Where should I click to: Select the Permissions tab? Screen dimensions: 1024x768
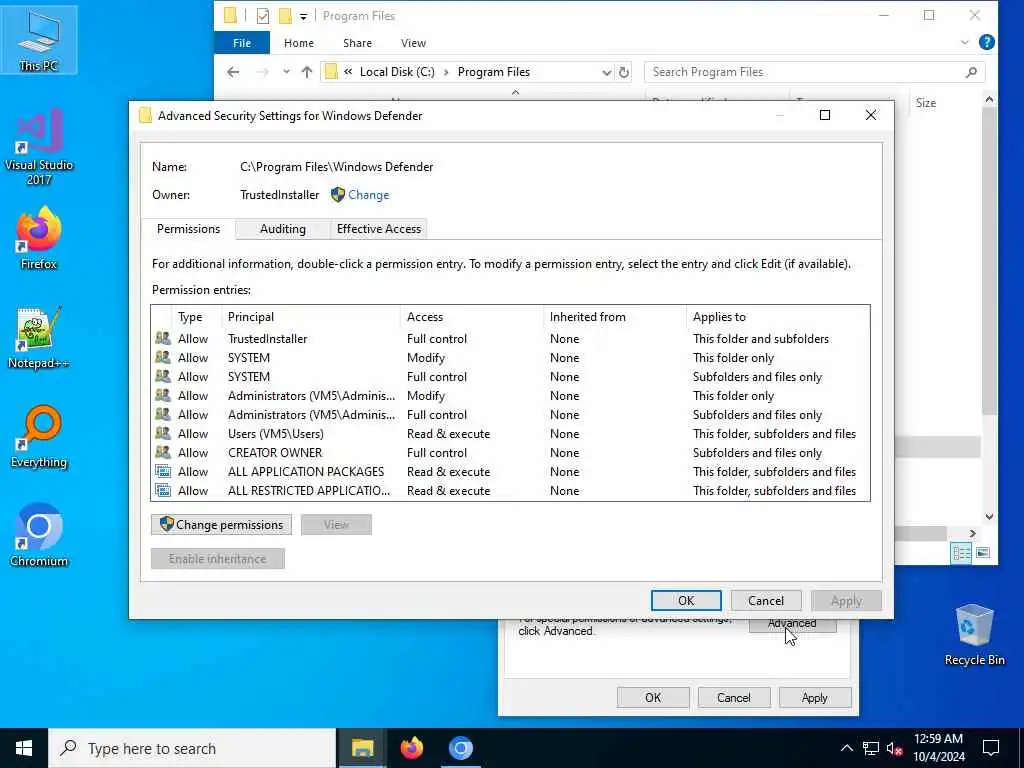coord(188,229)
